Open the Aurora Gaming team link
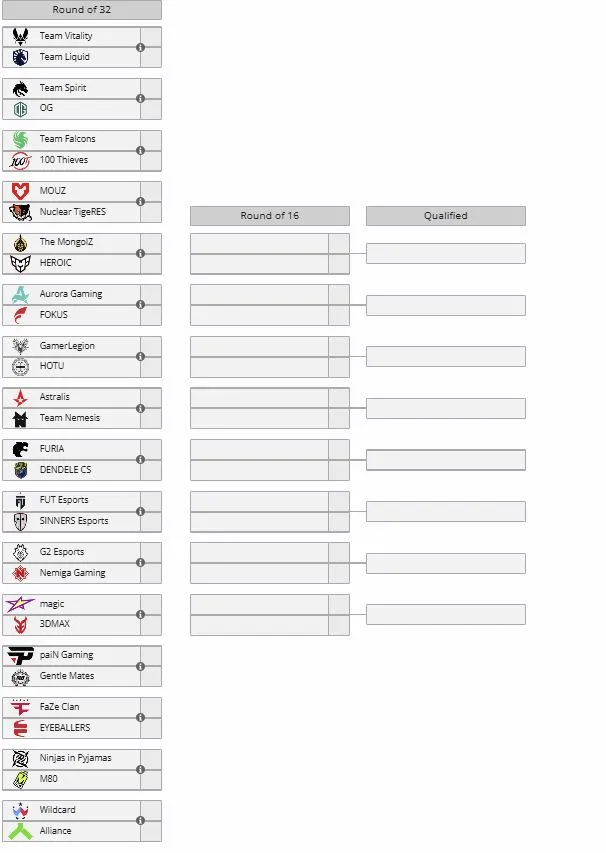606x853 pixels. (71, 294)
